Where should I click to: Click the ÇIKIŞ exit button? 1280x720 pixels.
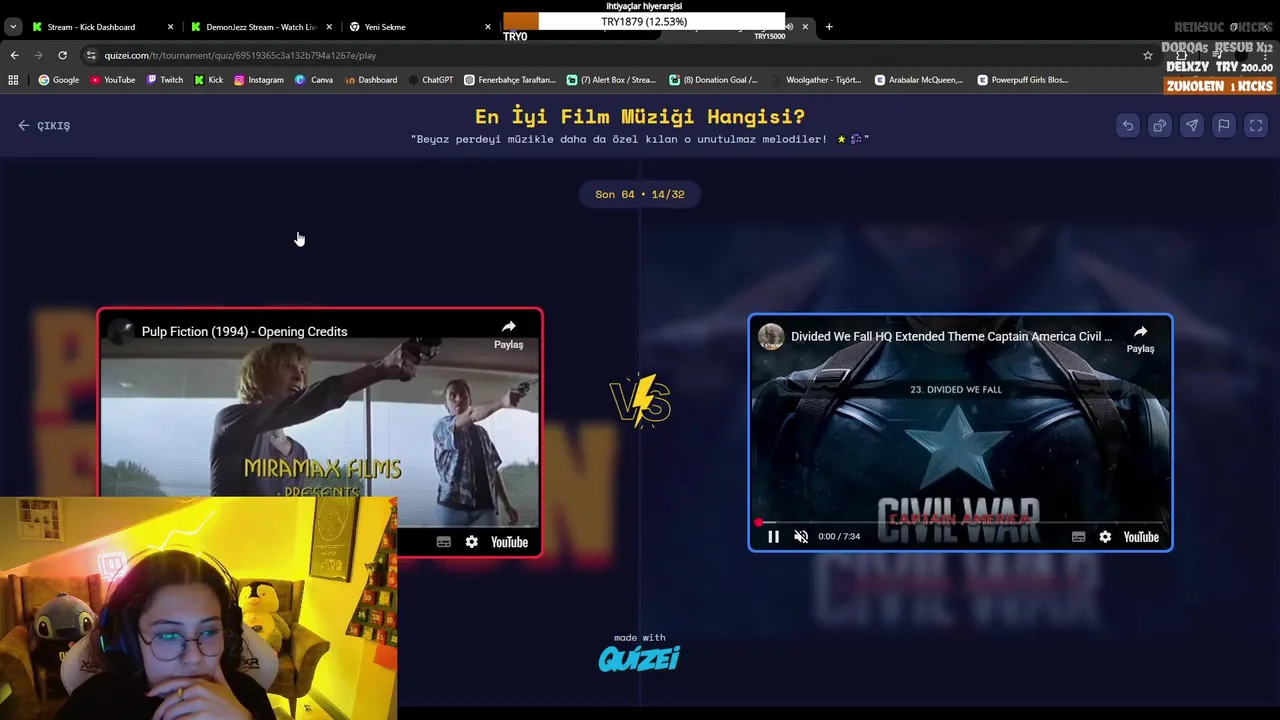click(x=44, y=126)
